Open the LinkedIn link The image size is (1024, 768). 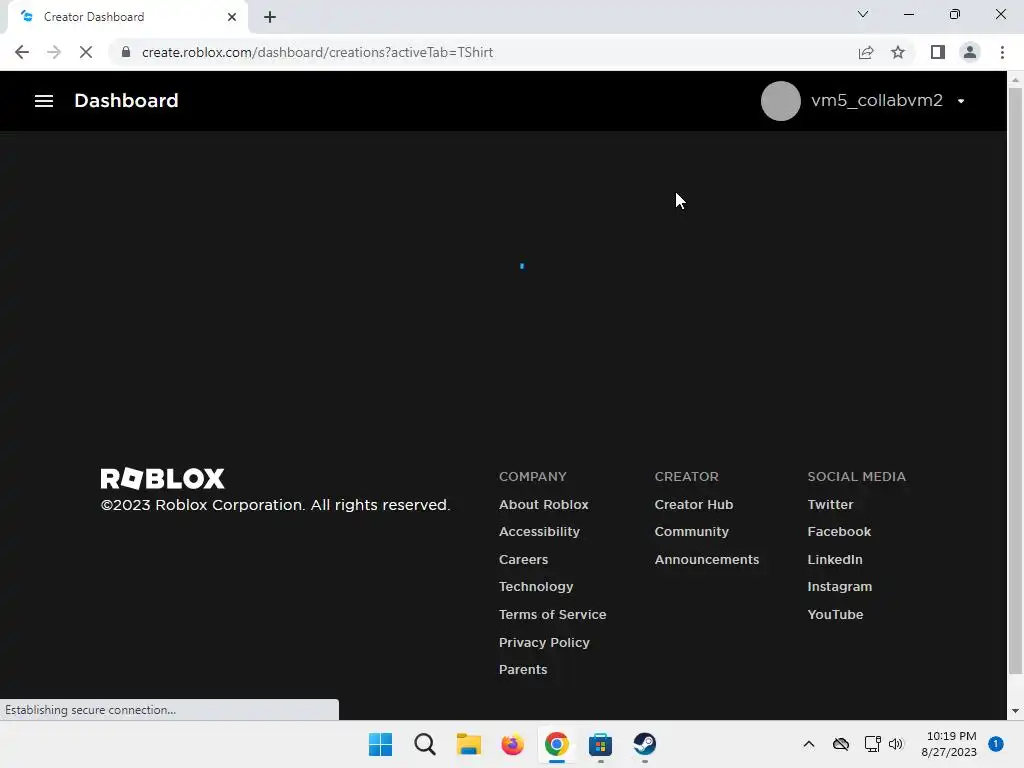point(835,560)
